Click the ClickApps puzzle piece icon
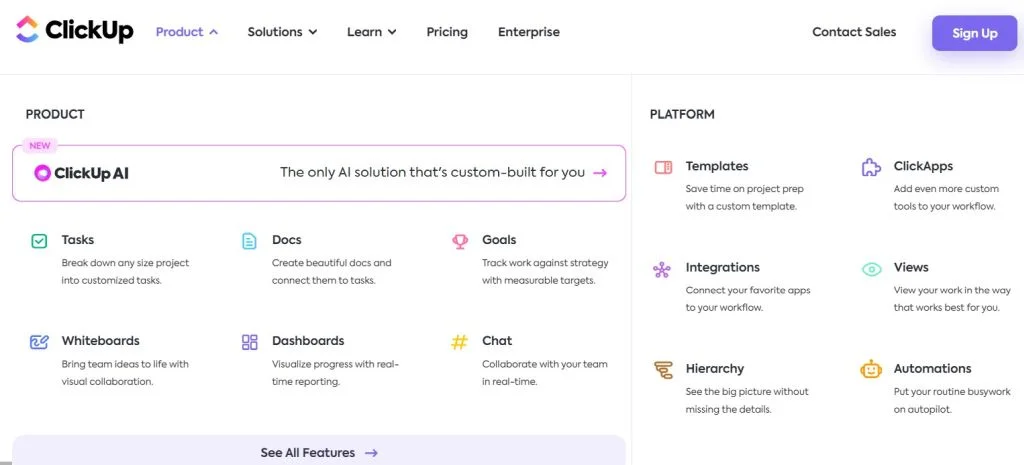Viewport: 1024px width, 465px height. pyautogui.click(x=871, y=167)
